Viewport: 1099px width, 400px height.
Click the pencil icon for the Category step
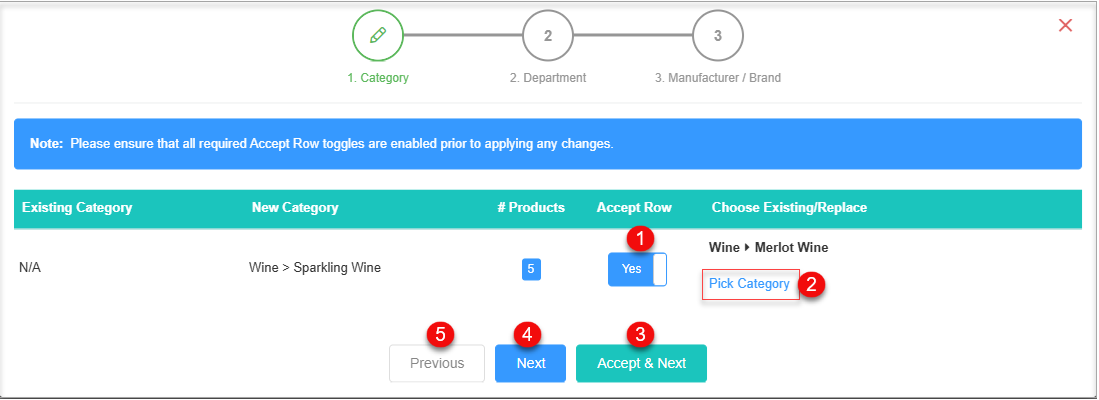click(x=377, y=36)
